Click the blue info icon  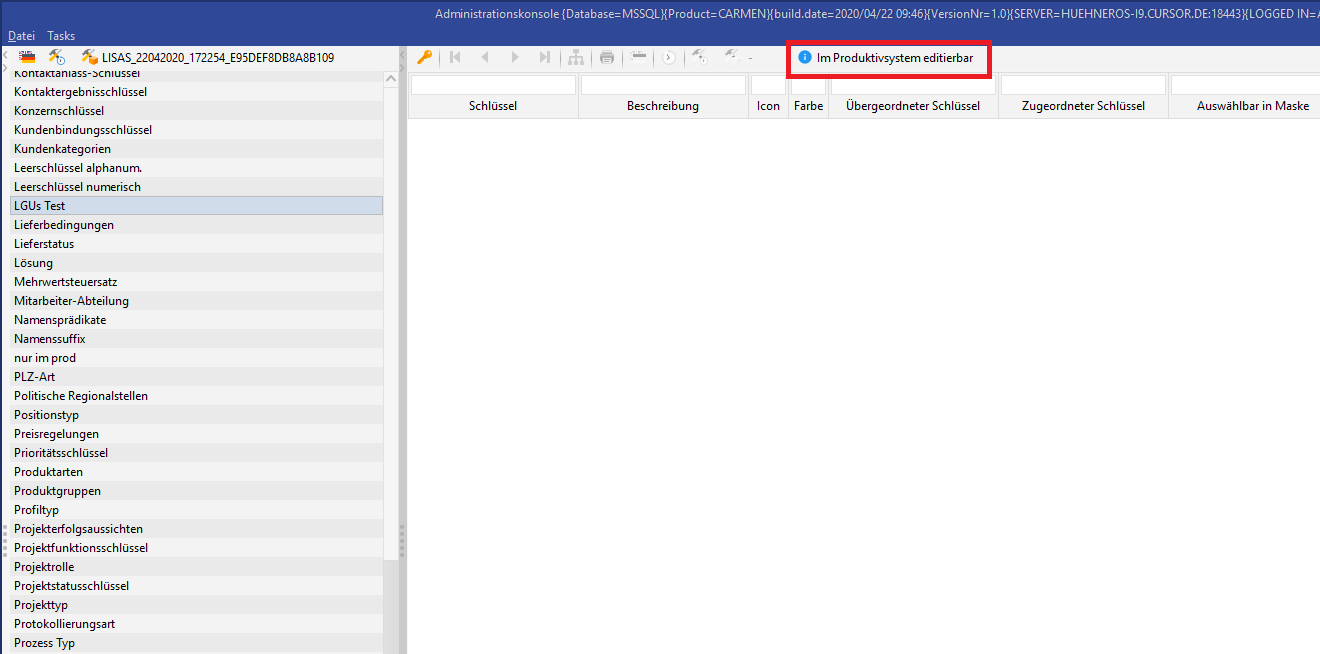coord(805,58)
